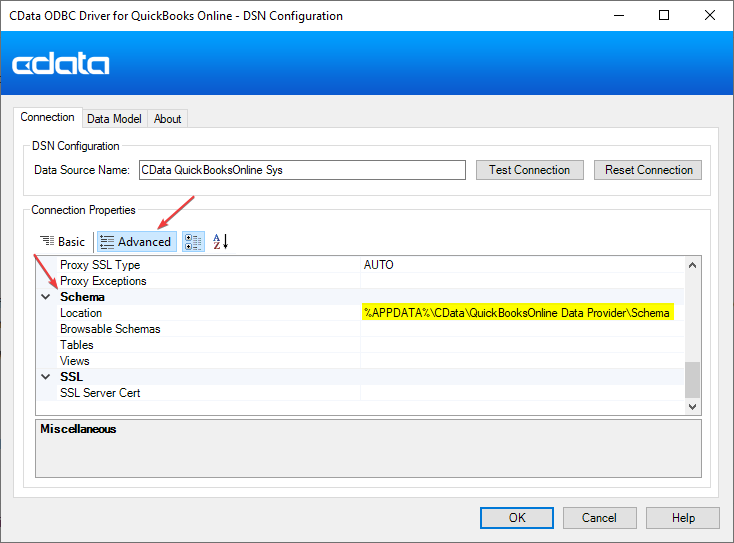Click the AUTO value of Proxy SSL Type
This screenshot has height=543, width=734.
pyautogui.click(x=378, y=265)
